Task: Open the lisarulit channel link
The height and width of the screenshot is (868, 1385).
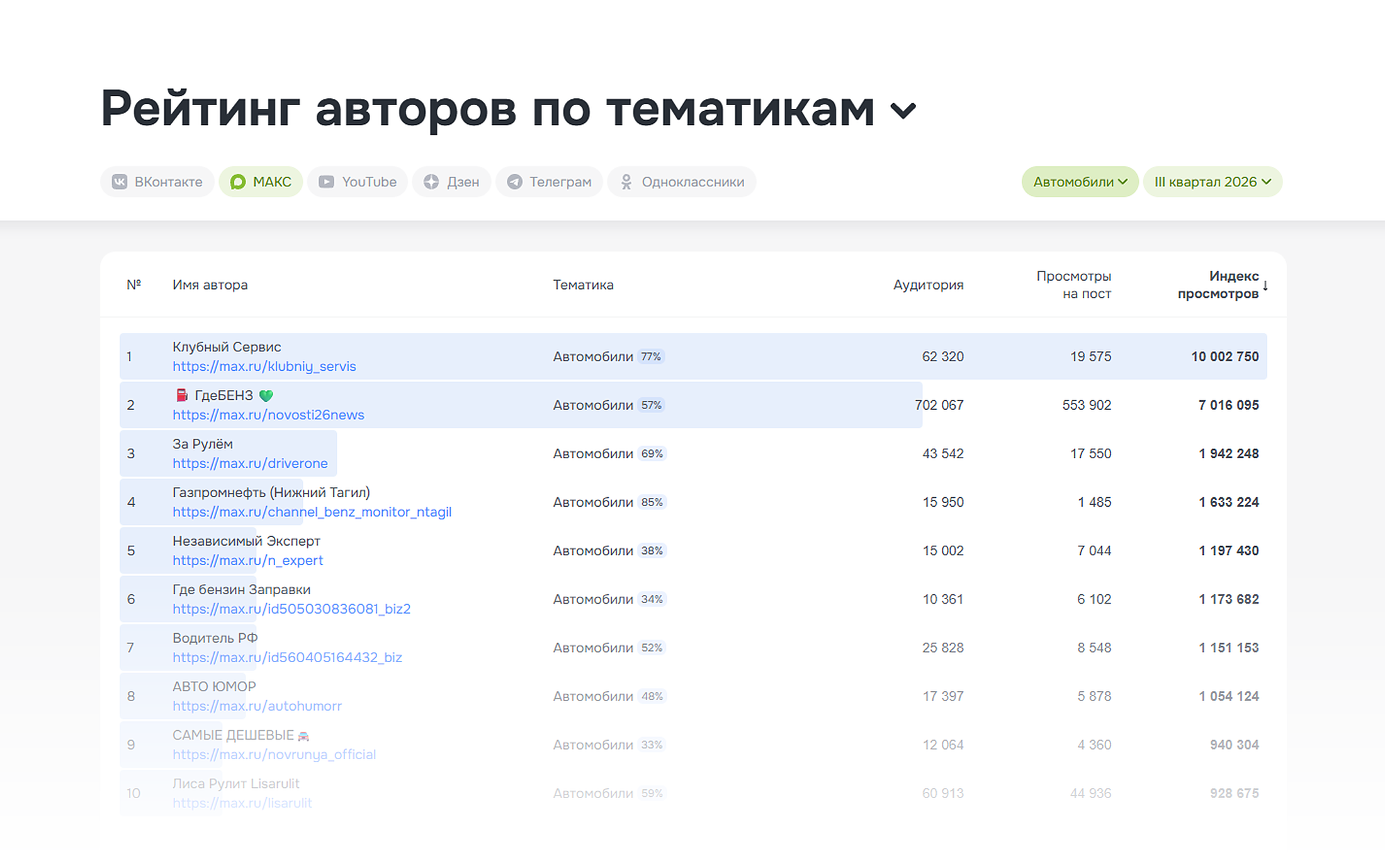Action: pos(242,803)
